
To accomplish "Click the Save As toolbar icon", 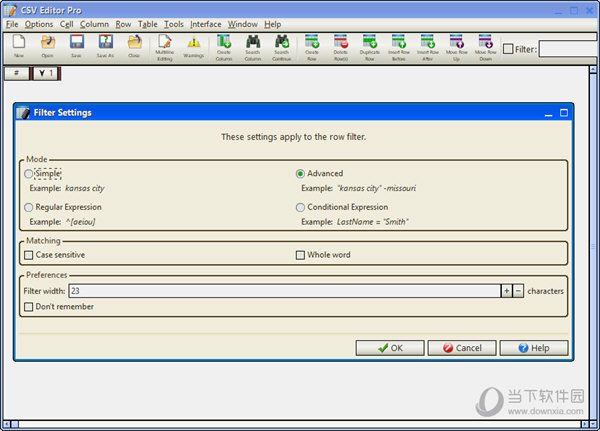I will [106, 46].
